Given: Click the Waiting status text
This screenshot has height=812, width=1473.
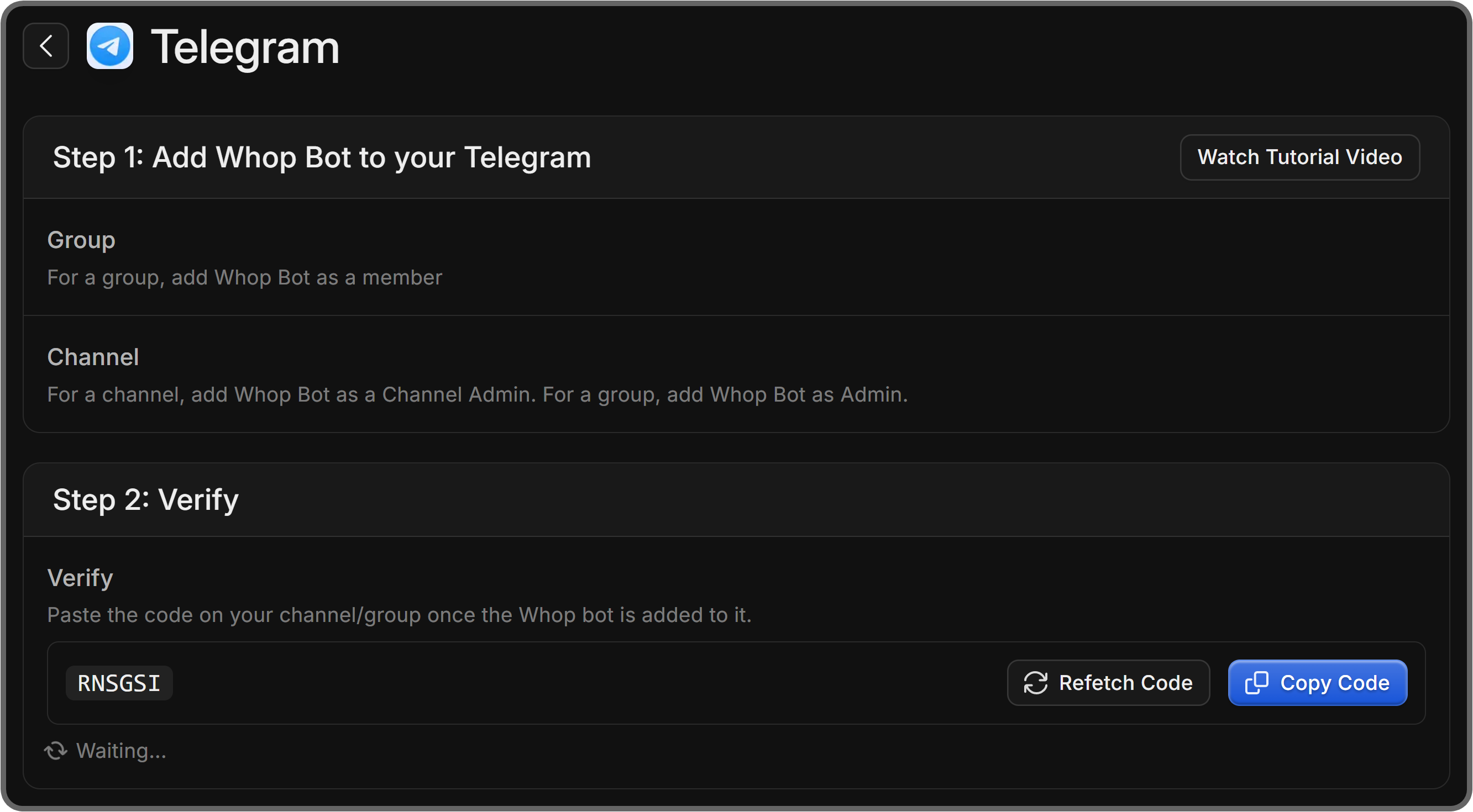Looking at the screenshot, I should [x=121, y=751].
